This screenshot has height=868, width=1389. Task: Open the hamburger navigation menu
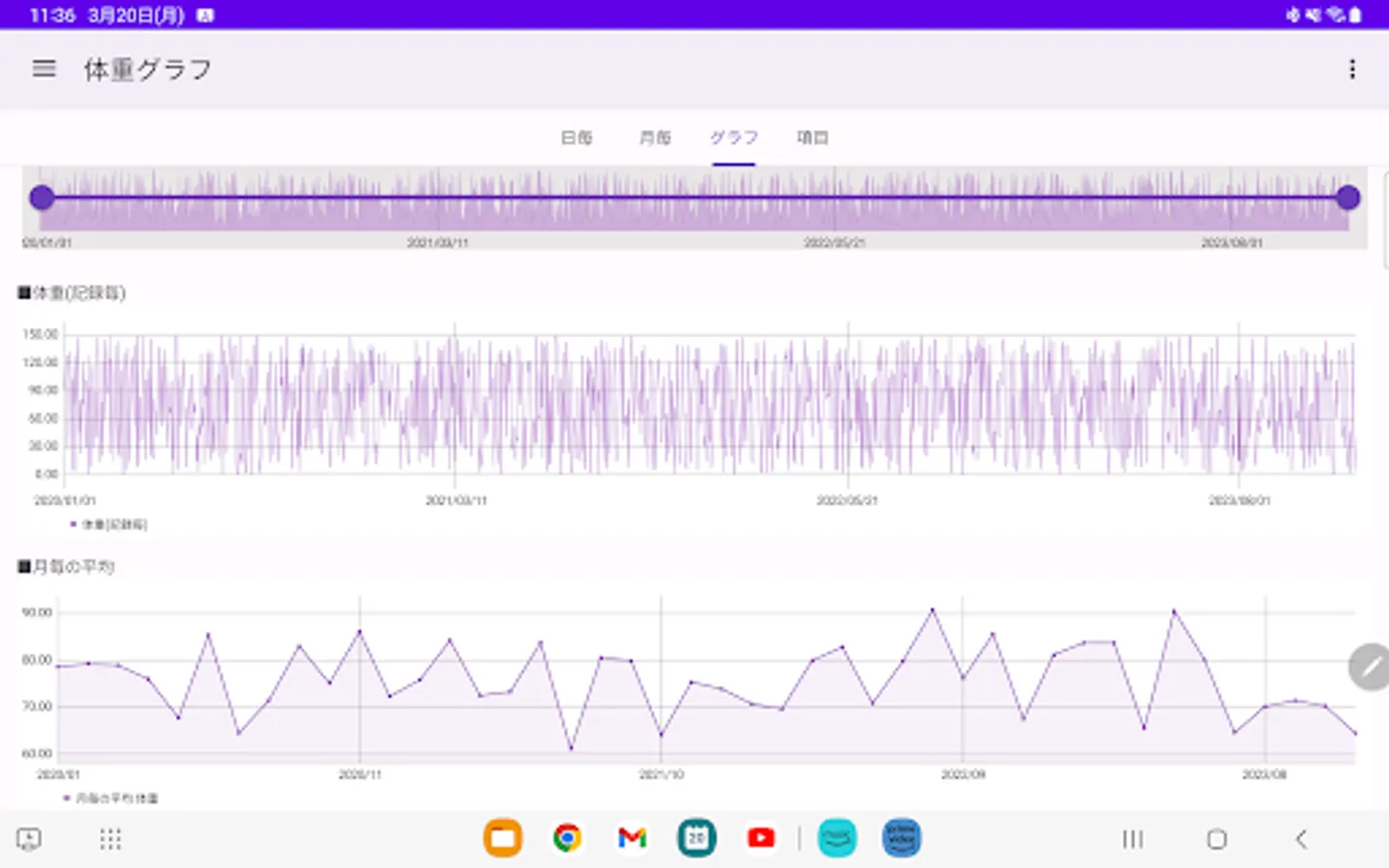[44, 68]
